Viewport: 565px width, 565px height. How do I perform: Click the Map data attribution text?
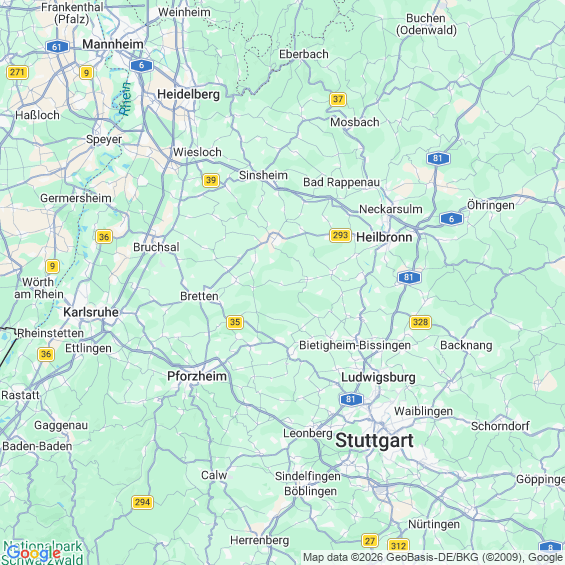(x=433, y=558)
